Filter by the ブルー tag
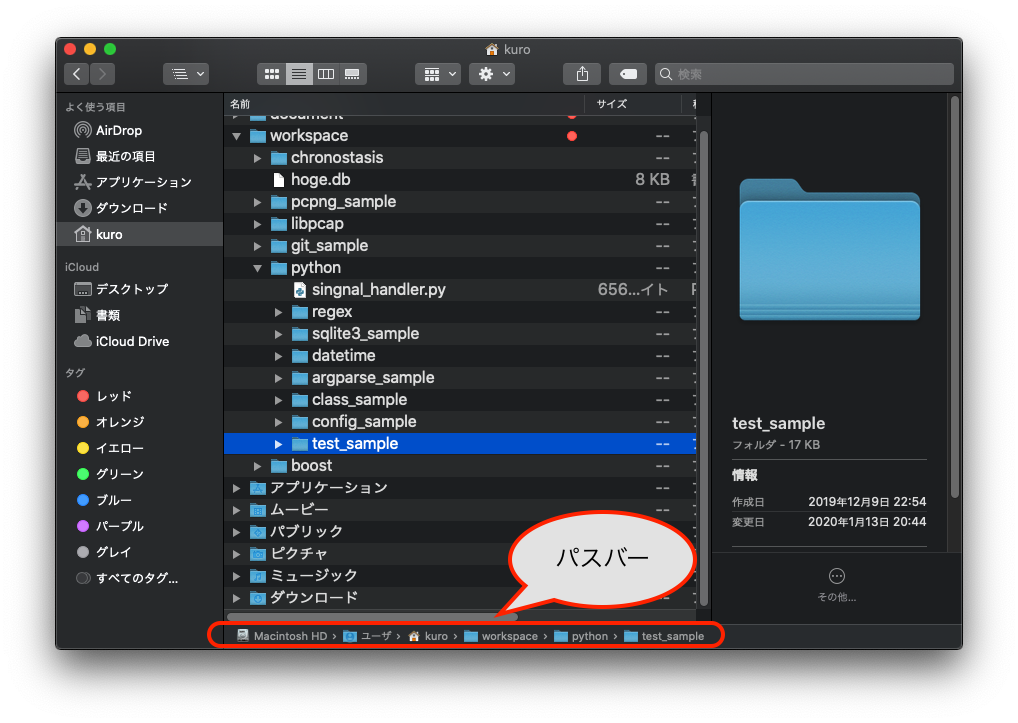This screenshot has width=1018, height=723. (139, 500)
